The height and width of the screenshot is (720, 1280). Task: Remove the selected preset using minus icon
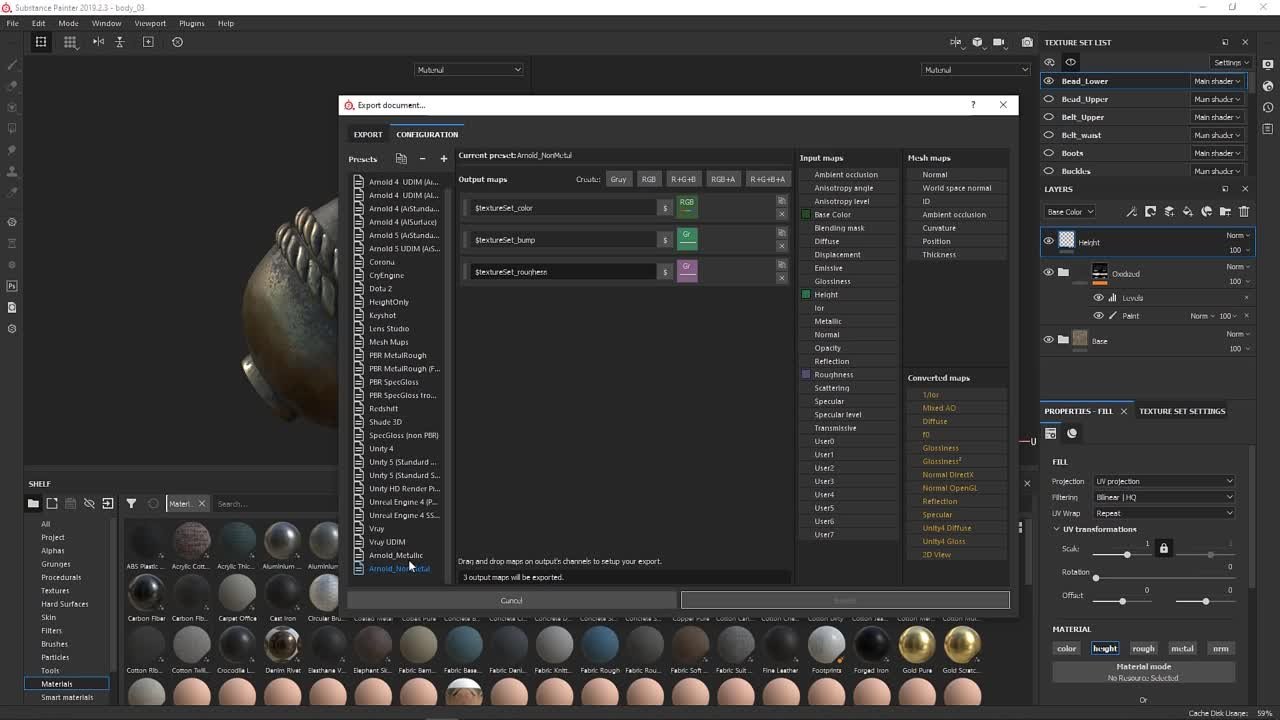422,158
